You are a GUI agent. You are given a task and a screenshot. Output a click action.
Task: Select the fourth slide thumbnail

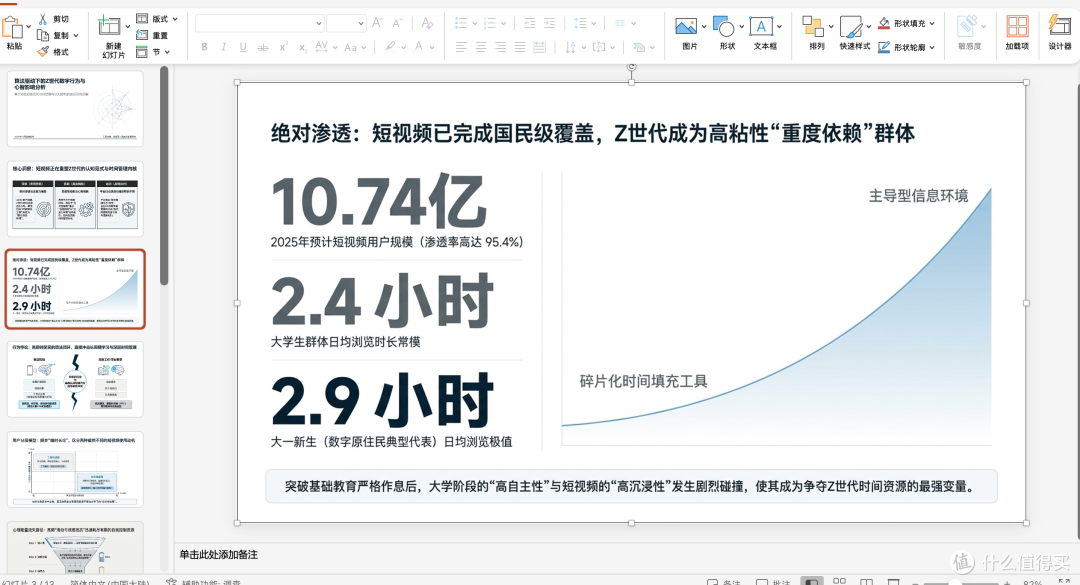click(x=75, y=380)
